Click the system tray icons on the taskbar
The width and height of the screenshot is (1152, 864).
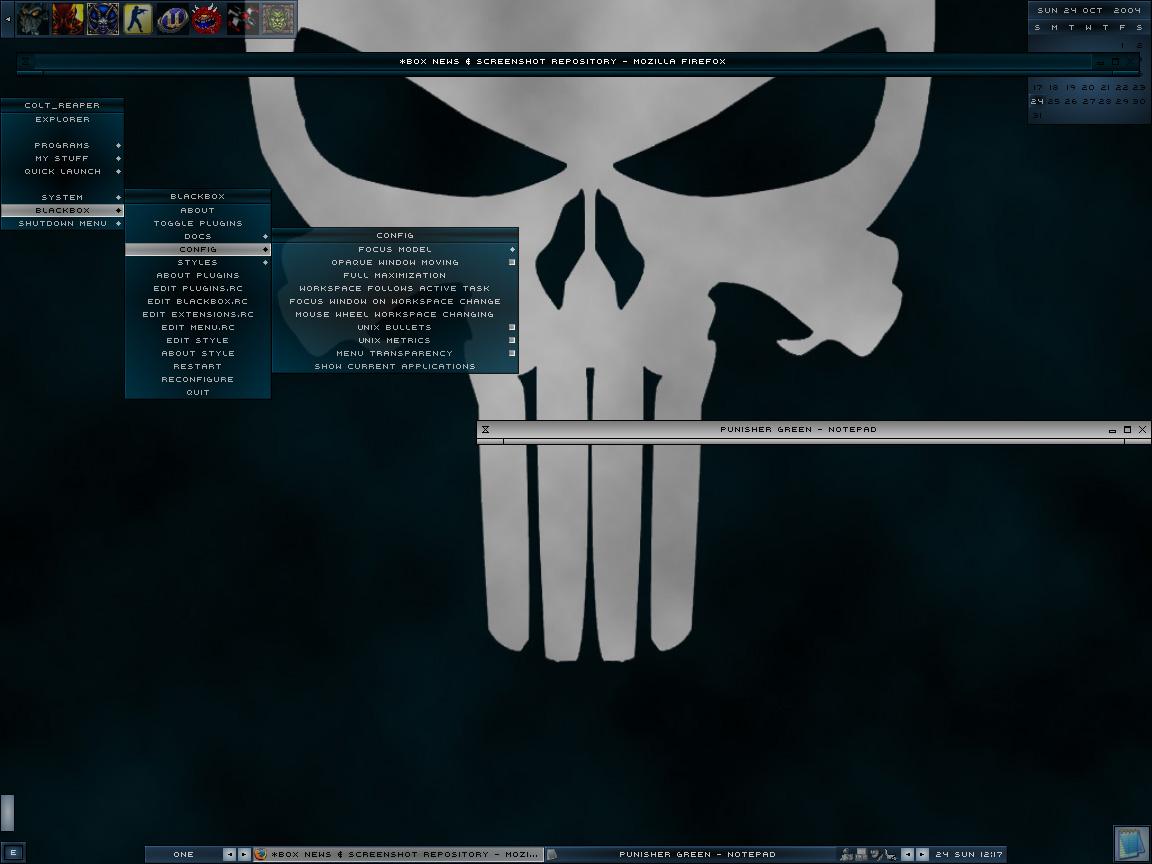pos(868,854)
